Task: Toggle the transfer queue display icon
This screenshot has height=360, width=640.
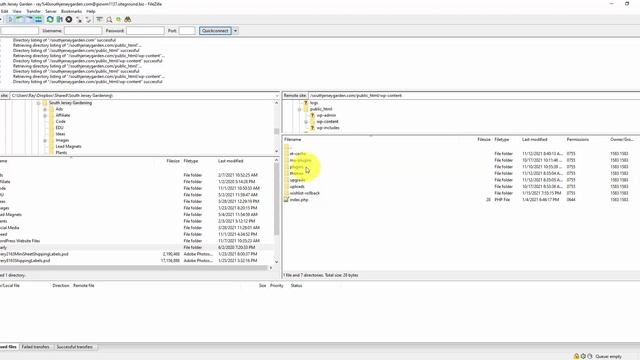Action: point(38,20)
